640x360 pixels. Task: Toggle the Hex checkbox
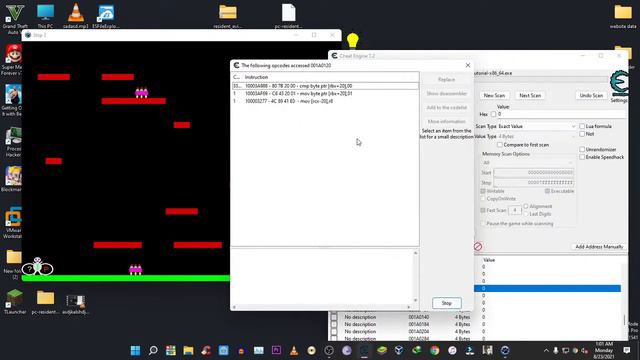(493, 114)
